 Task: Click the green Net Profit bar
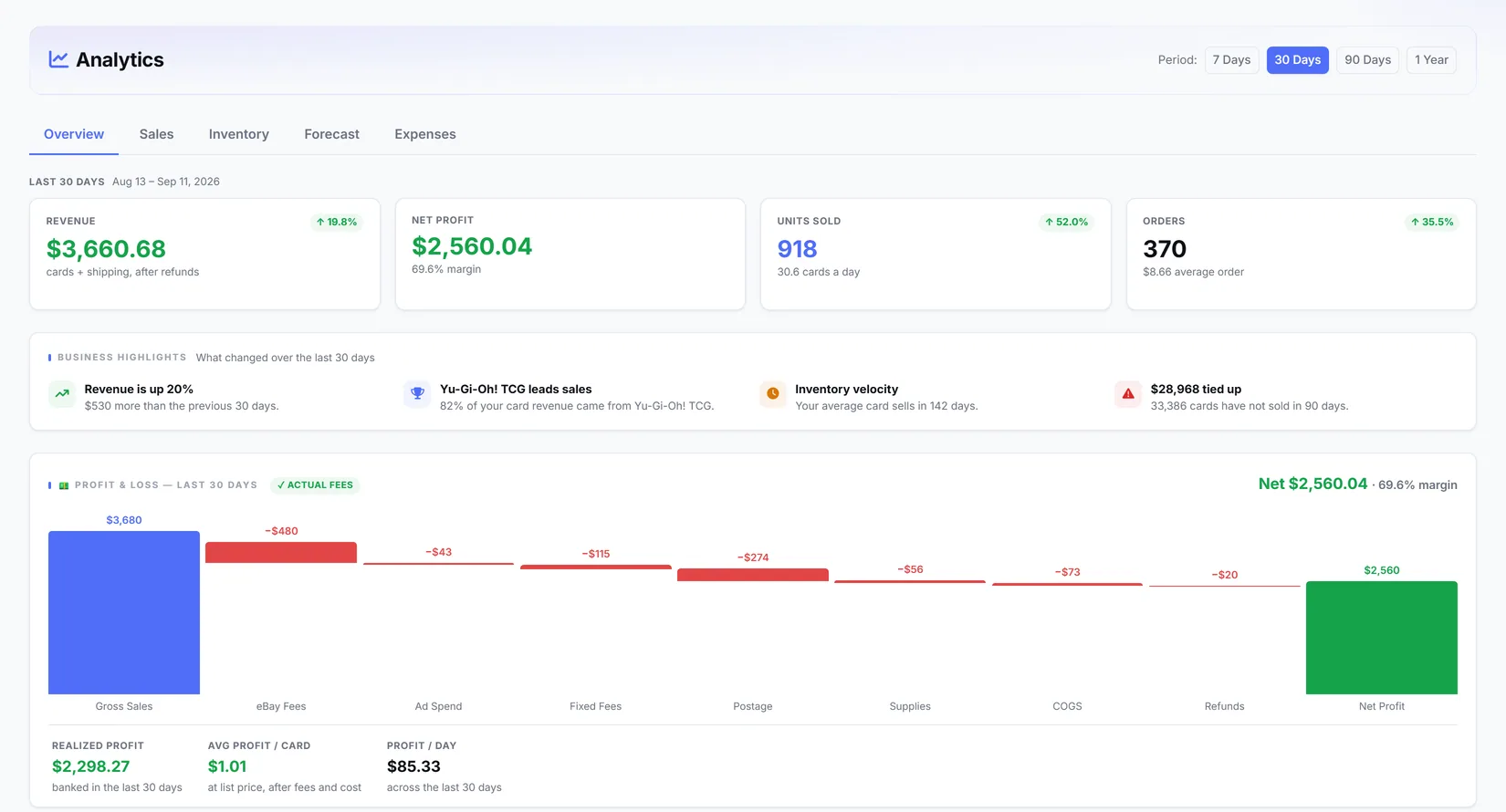pos(1382,638)
